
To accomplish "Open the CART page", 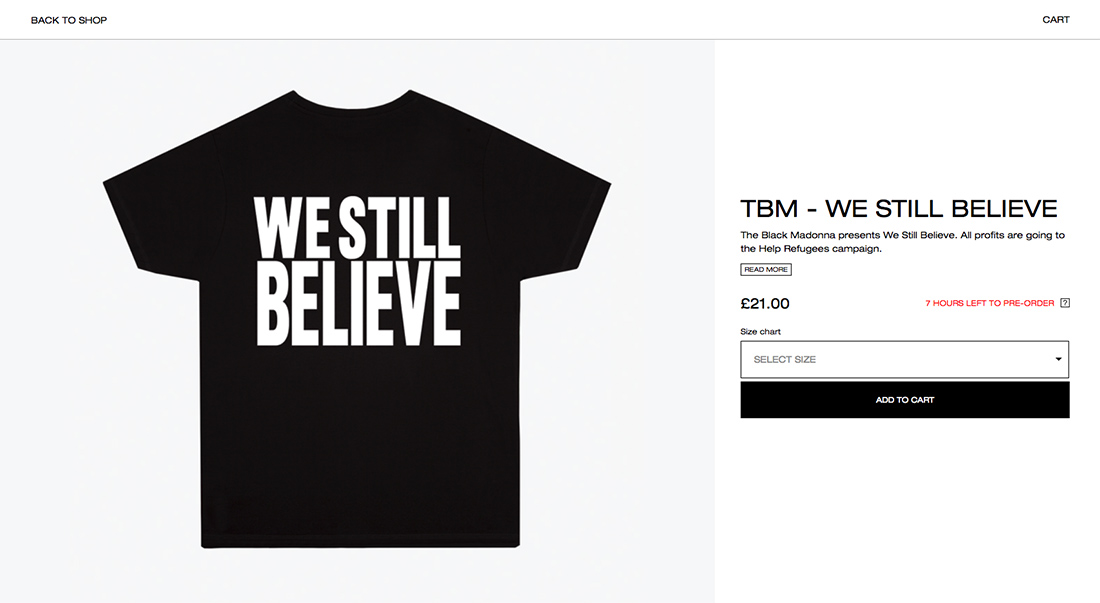I will coord(1056,20).
